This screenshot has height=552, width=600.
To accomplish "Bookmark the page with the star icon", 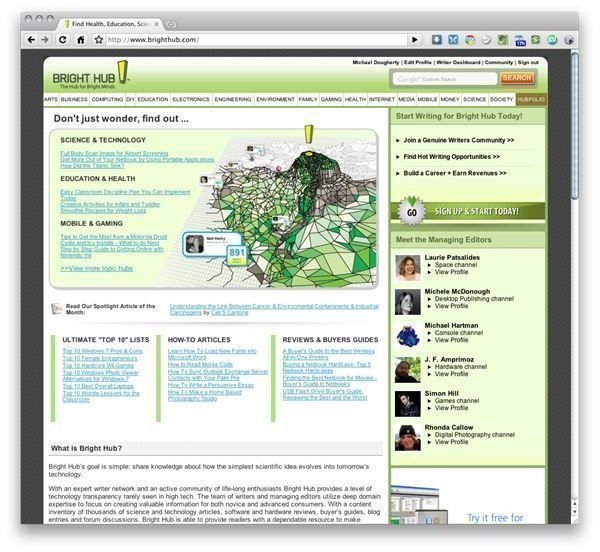I will point(99,39).
